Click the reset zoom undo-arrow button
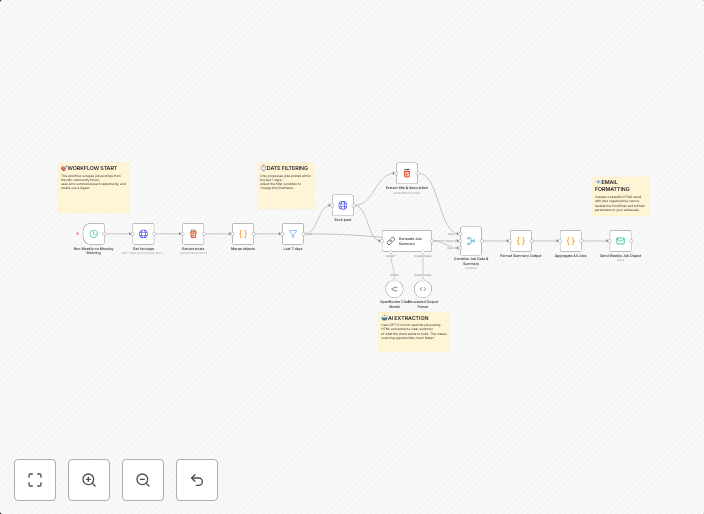The height and width of the screenshot is (514, 704). tap(197, 480)
